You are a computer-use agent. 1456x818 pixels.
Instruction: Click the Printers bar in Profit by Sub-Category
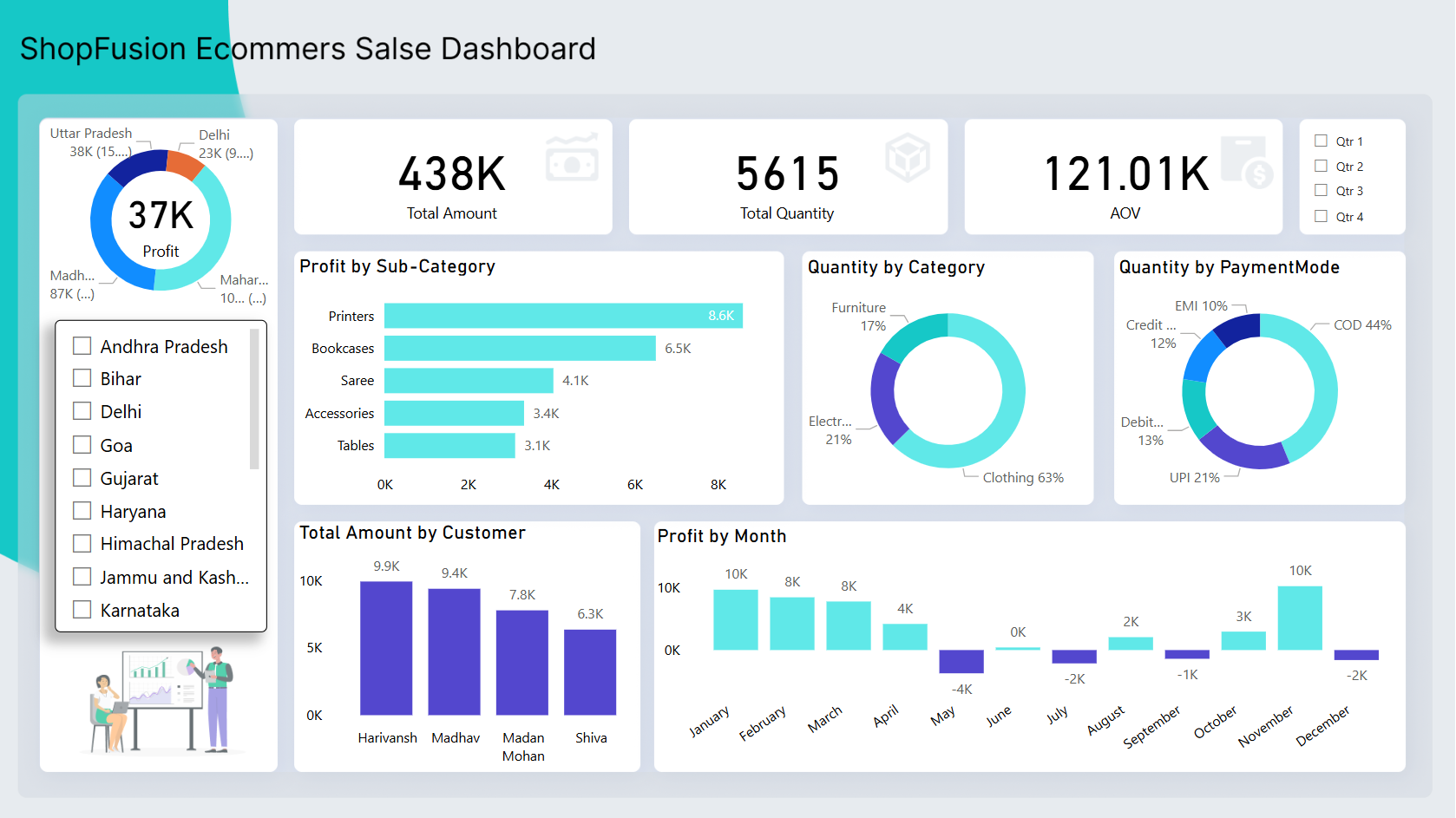click(x=562, y=316)
